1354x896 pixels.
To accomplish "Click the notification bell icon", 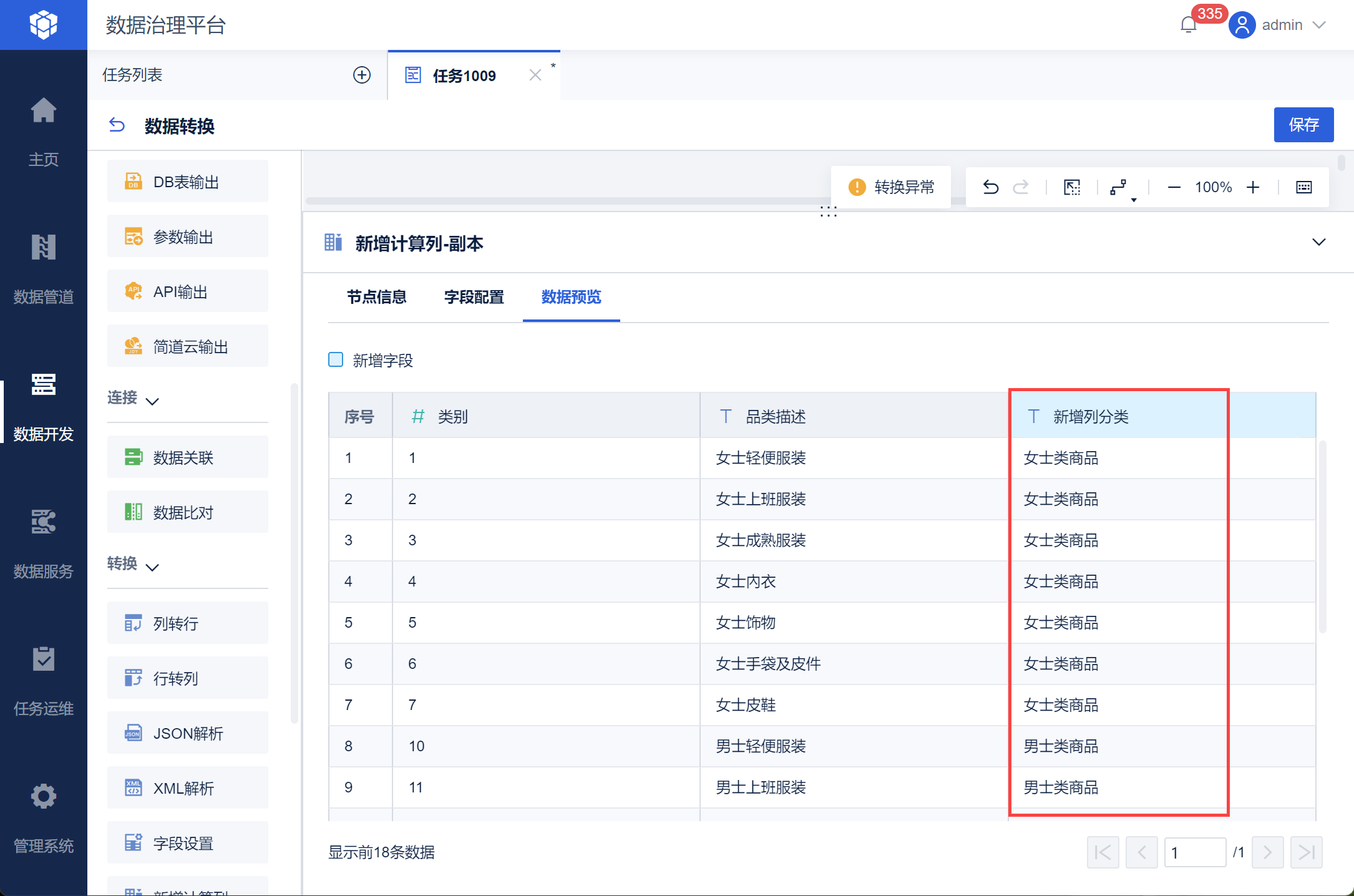I will point(1188,25).
